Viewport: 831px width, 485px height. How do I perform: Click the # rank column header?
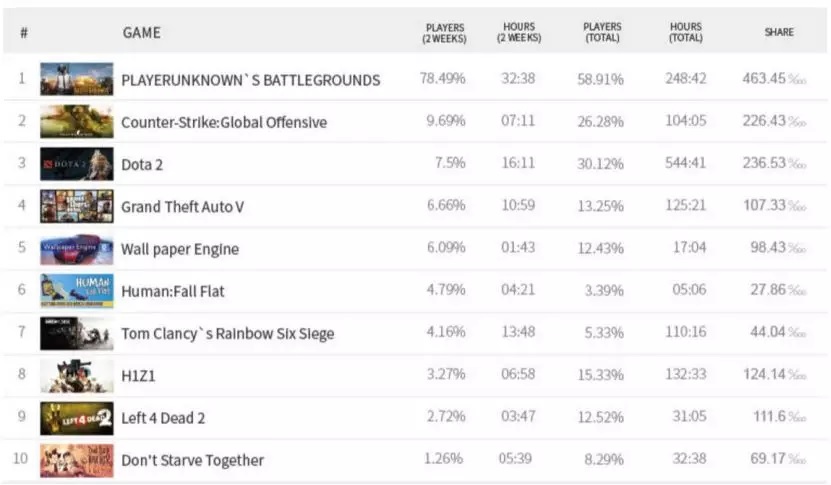(23, 33)
